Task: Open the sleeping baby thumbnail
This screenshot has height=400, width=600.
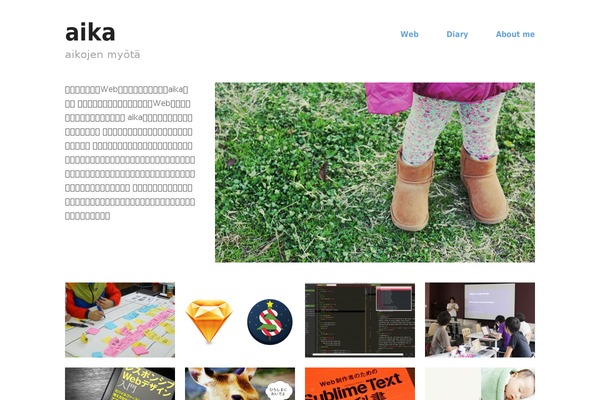Action: pyautogui.click(x=480, y=384)
